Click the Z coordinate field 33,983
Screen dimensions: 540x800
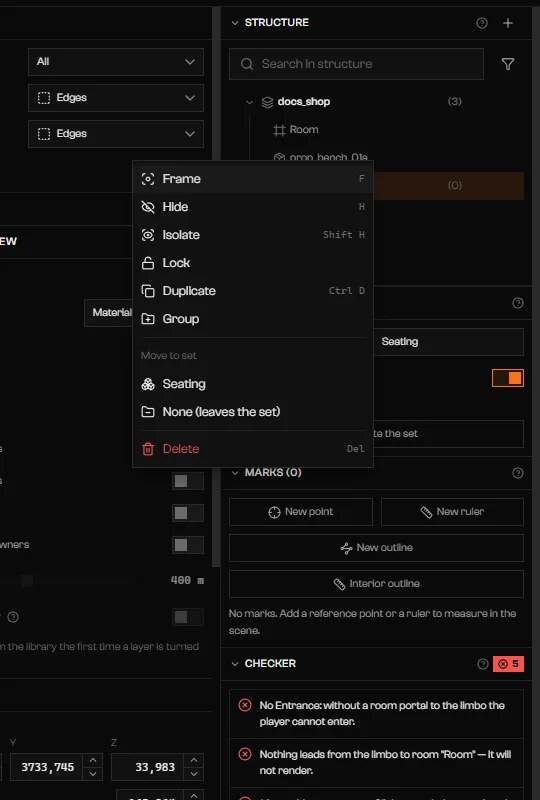point(148,767)
